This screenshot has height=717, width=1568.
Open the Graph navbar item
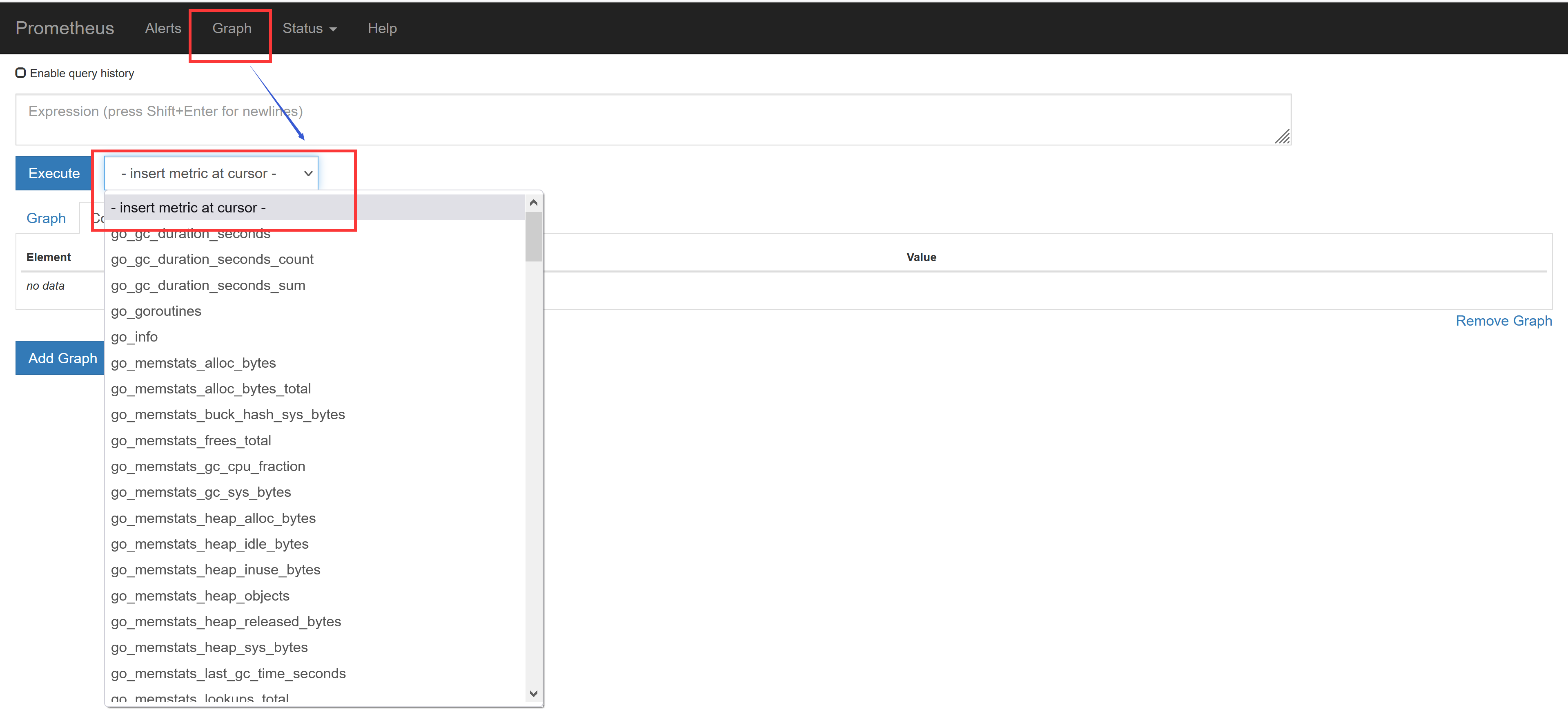tap(231, 29)
